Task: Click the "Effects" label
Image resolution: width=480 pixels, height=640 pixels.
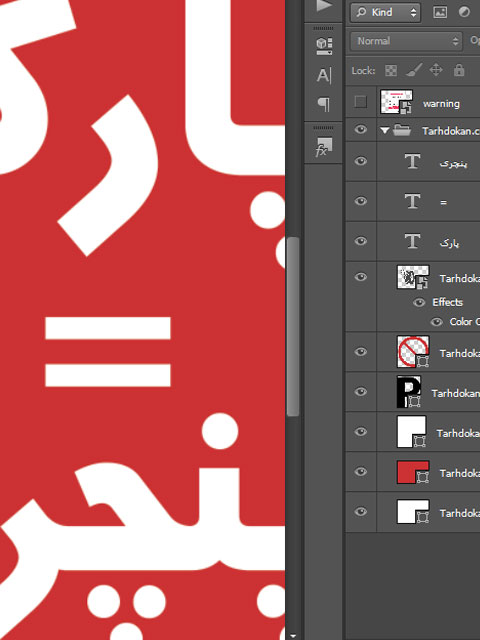Action: pyautogui.click(x=447, y=302)
